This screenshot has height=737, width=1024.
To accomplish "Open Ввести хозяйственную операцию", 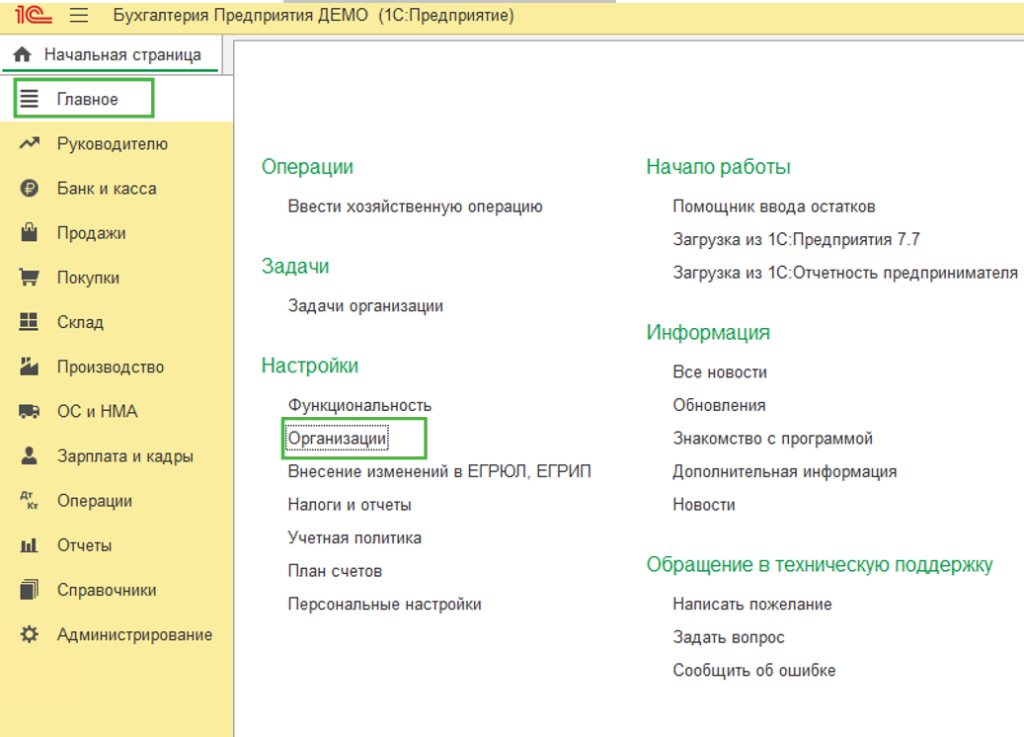I will [415, 207].
